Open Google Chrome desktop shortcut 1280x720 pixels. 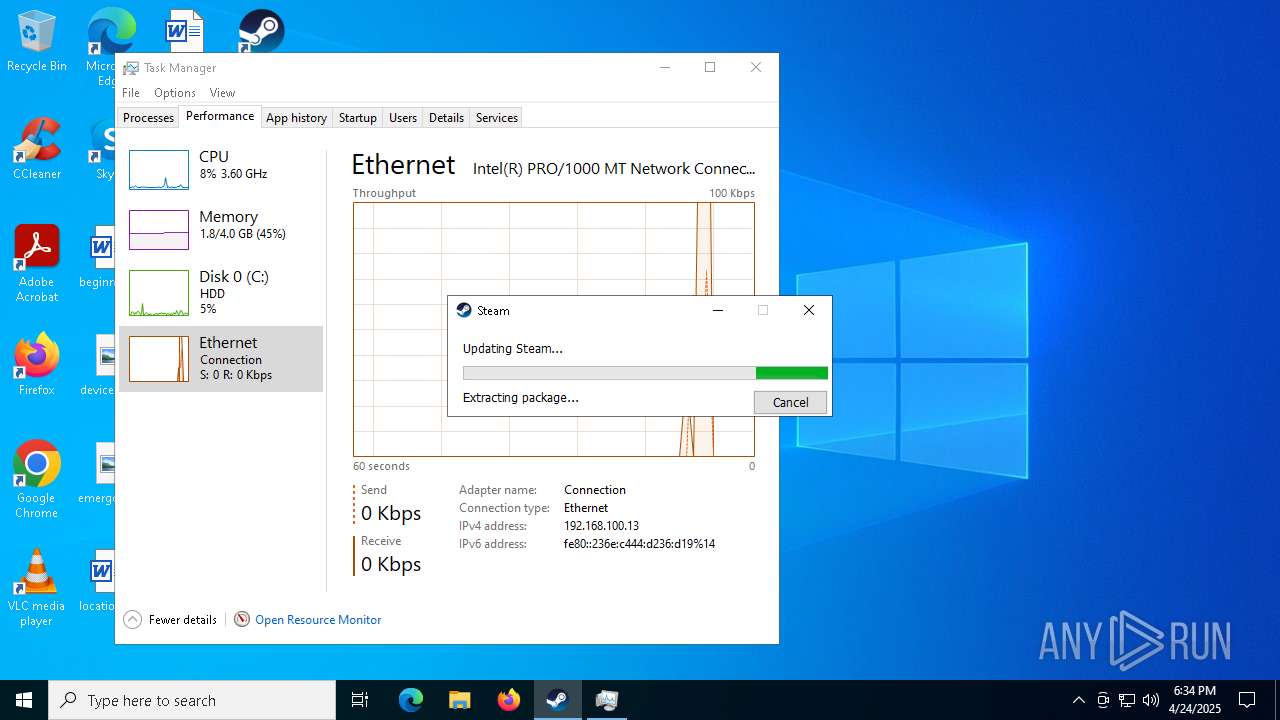(37, 480)
